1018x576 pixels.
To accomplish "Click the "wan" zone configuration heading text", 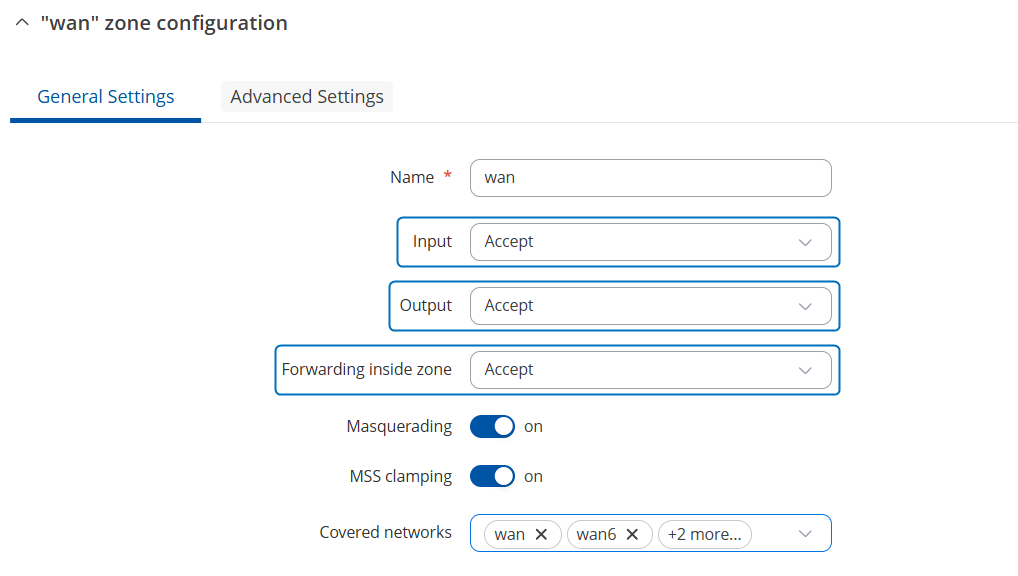I will pyautogui.click(x=164, y=24).
